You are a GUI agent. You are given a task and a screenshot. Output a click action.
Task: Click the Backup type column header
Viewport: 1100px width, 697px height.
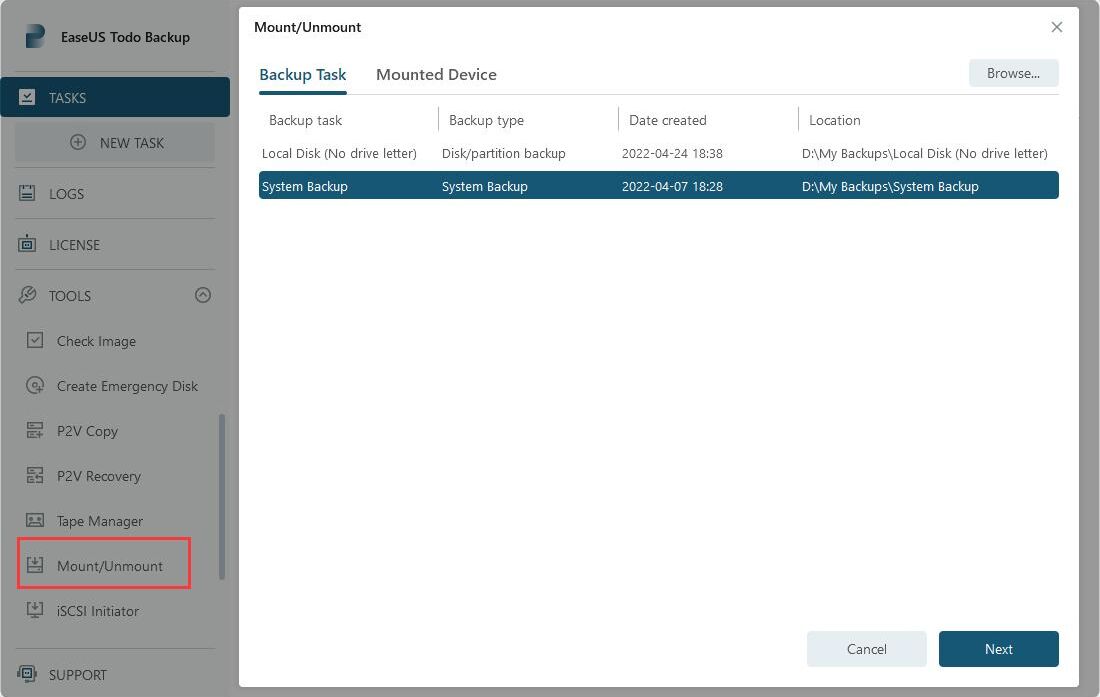coord(486,120)
